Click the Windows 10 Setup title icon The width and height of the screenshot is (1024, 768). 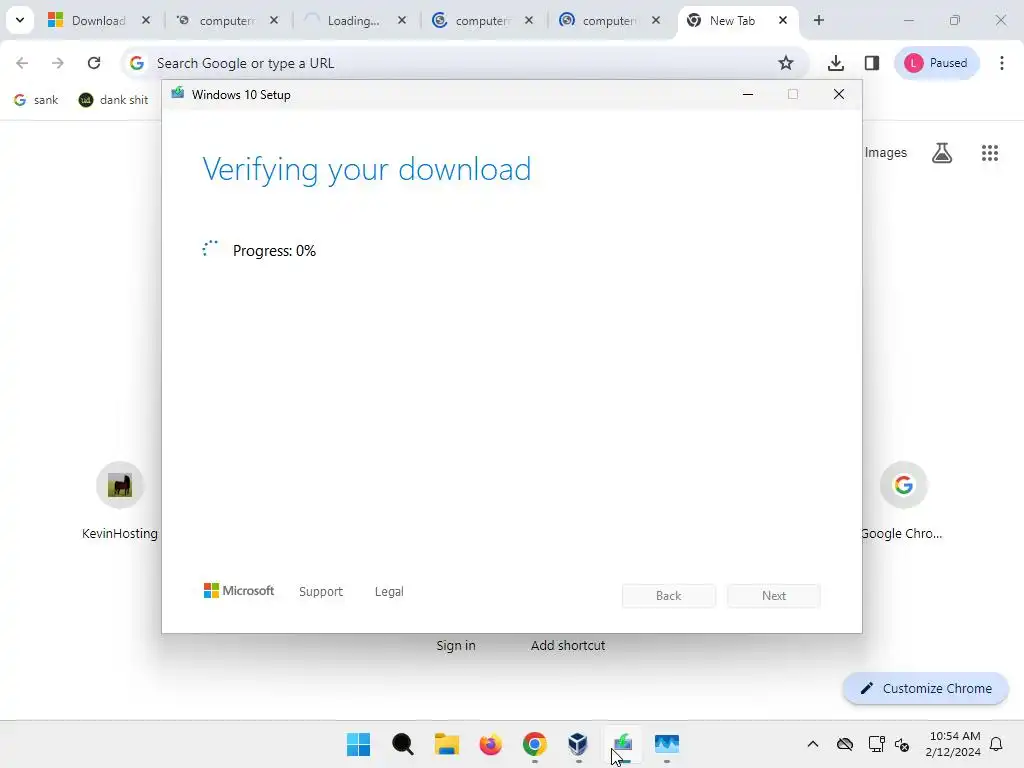pyautogui.click(x=178, y=94)
